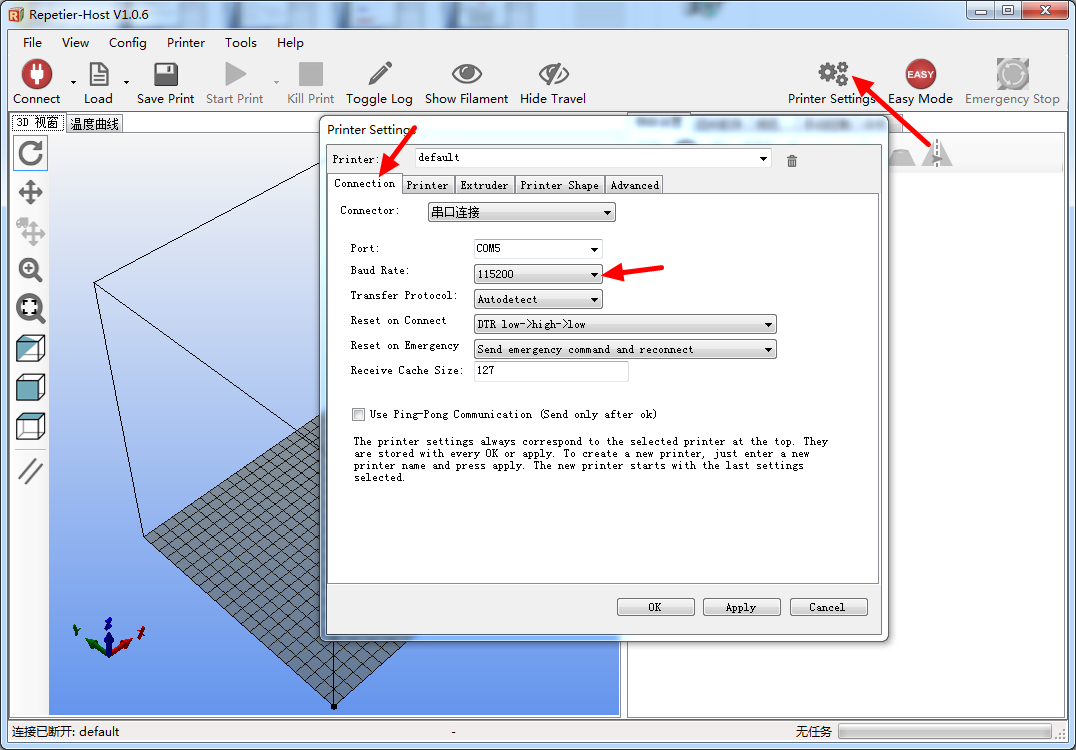Switch to the Extruder tab

click(485, 185)
